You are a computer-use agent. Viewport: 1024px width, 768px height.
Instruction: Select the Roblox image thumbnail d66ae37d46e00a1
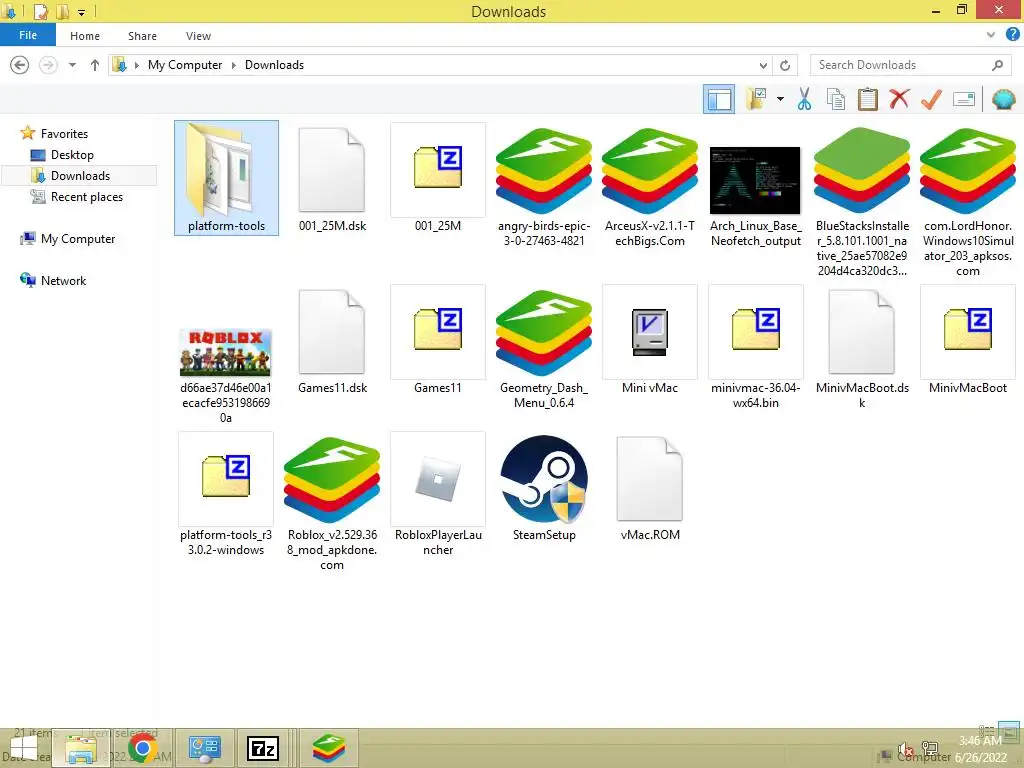pos(225,353)
